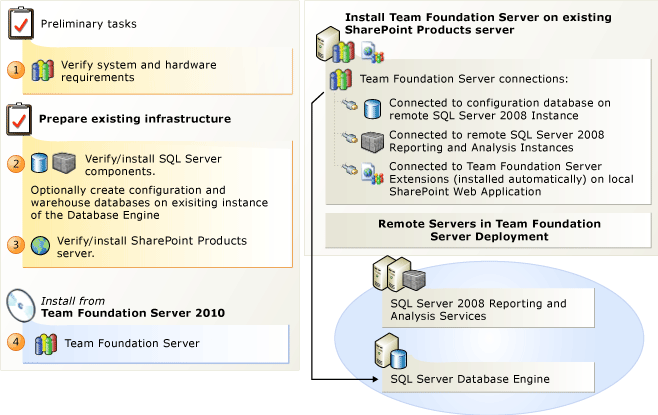Click the plug icon beside configuration database connection

point(349,104)
